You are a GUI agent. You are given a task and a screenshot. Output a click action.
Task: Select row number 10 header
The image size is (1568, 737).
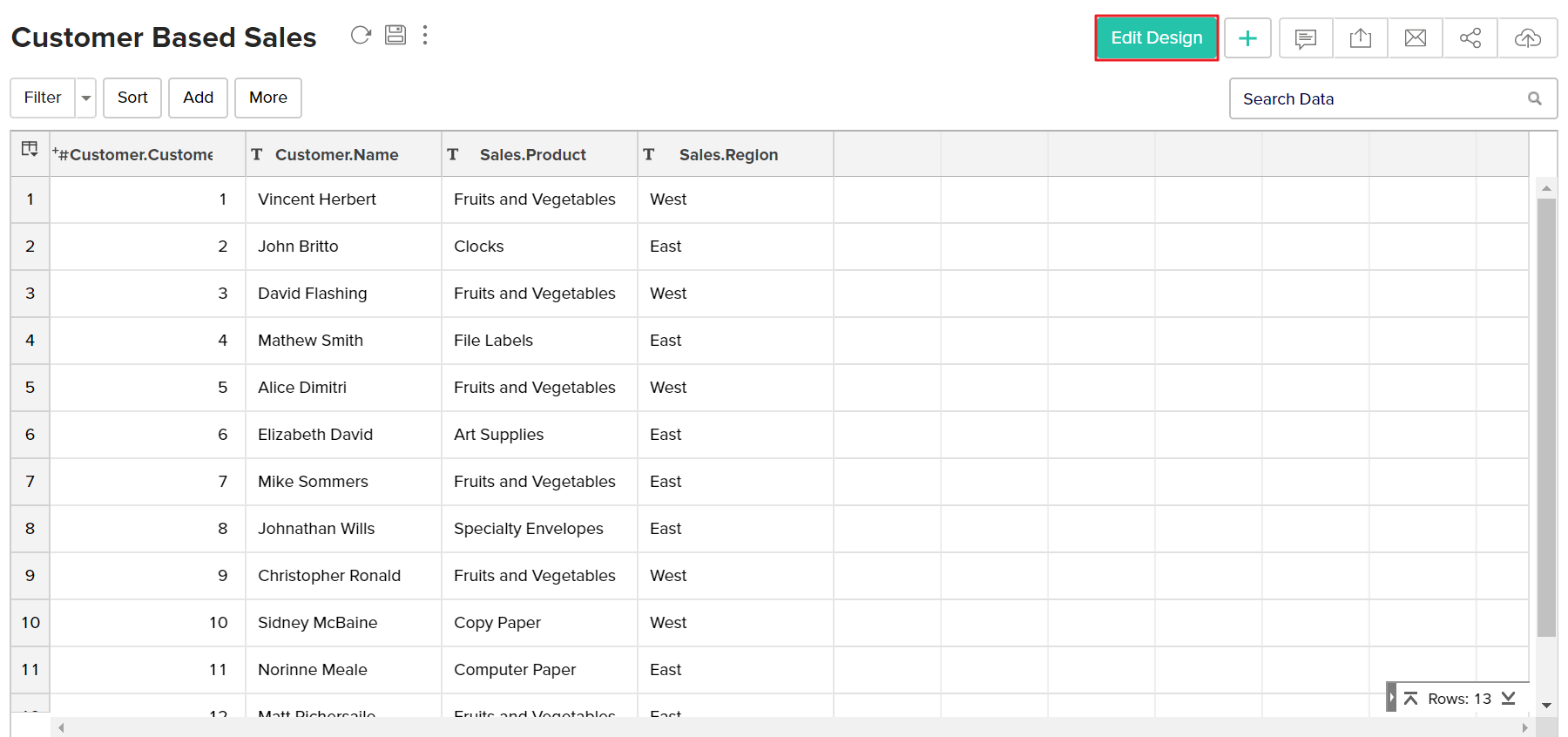click(30, 623)
